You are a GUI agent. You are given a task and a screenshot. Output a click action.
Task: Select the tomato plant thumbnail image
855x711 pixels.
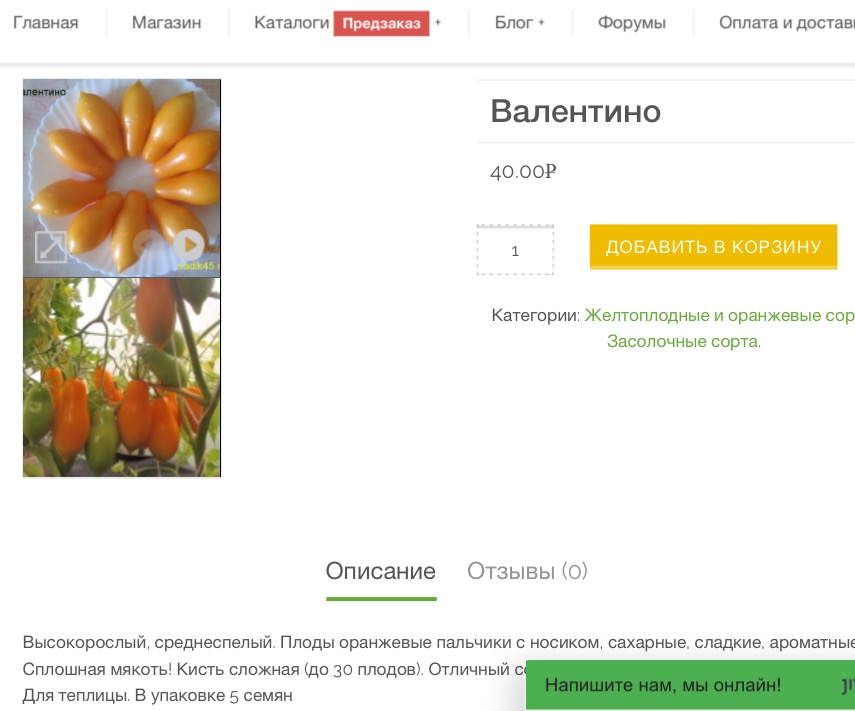(x=121, y=378)
